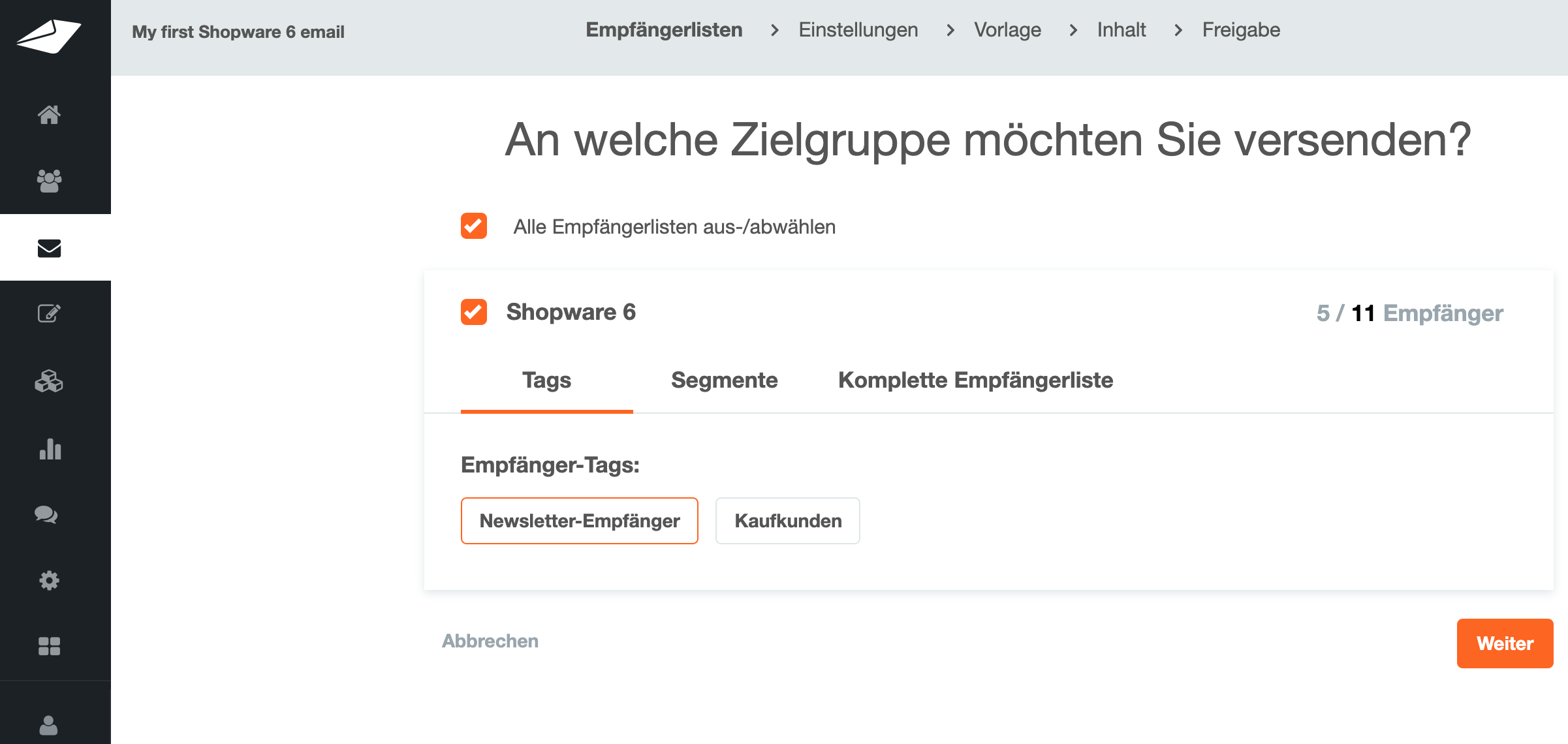Open the editor pencil icon
The height and width of the screenshot is (744, 1568).
[49, 314]
